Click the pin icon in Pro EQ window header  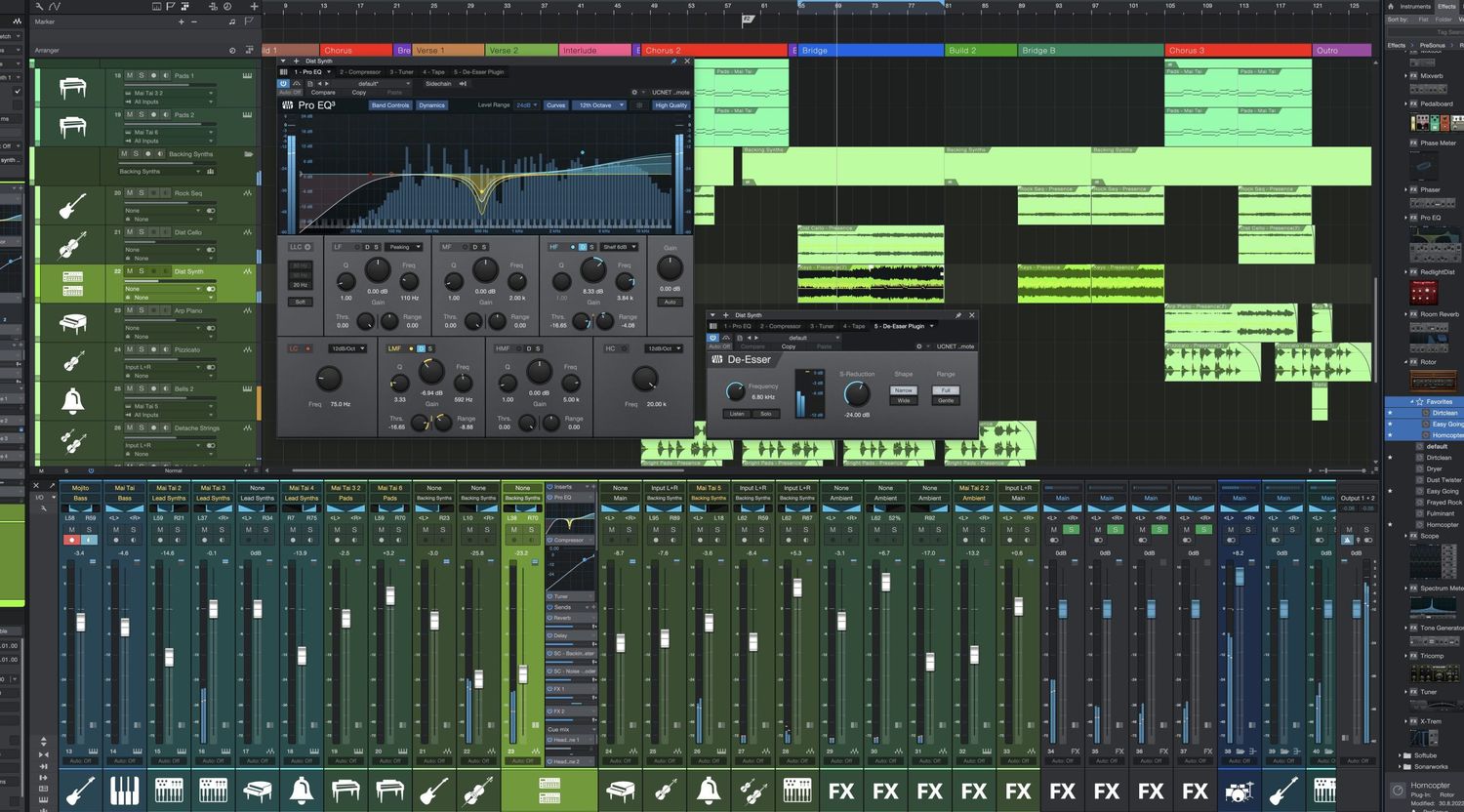point(673,61)
